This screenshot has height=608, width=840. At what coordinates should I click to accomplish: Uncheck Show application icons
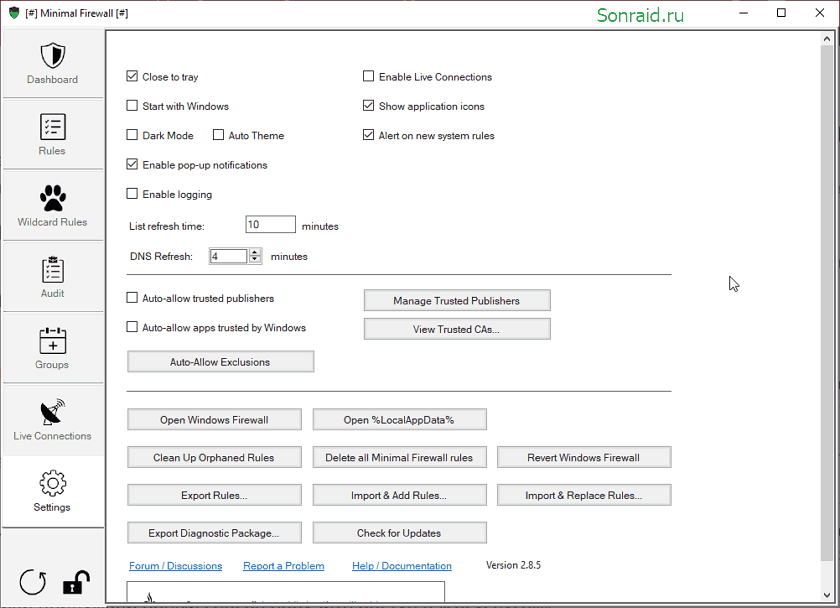pyautogui.click(x=368, y=106)
